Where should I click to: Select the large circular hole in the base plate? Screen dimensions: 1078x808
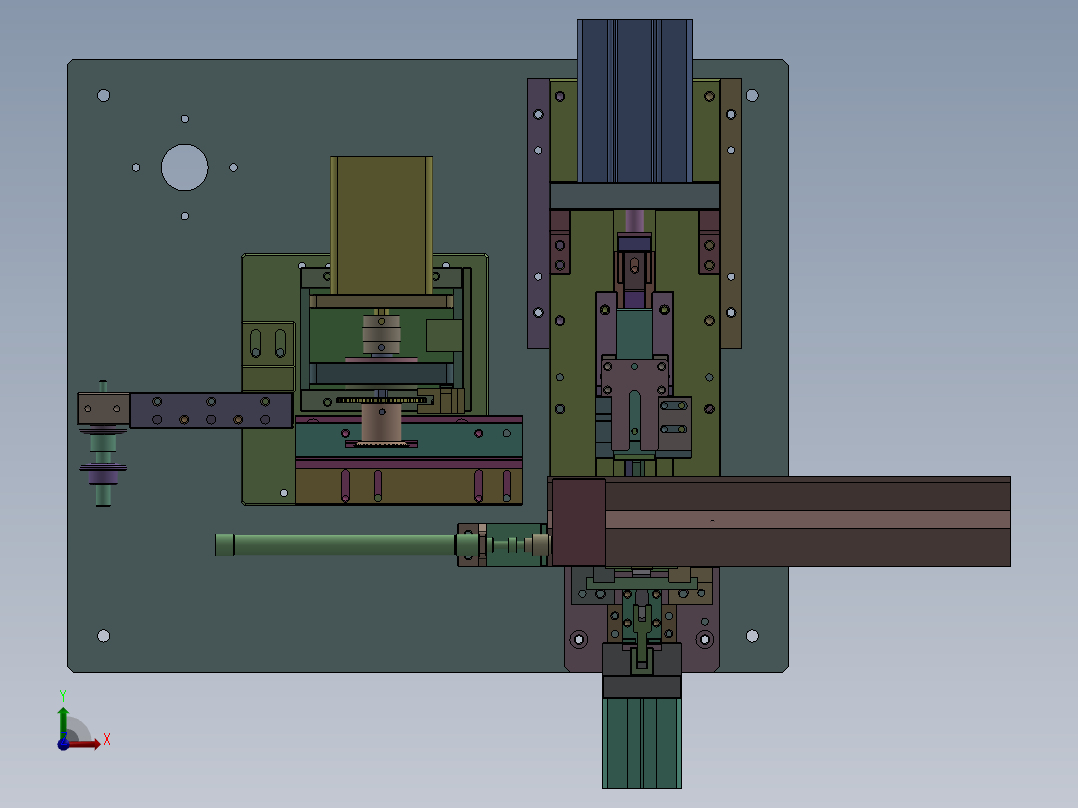[x=184, y=167]
